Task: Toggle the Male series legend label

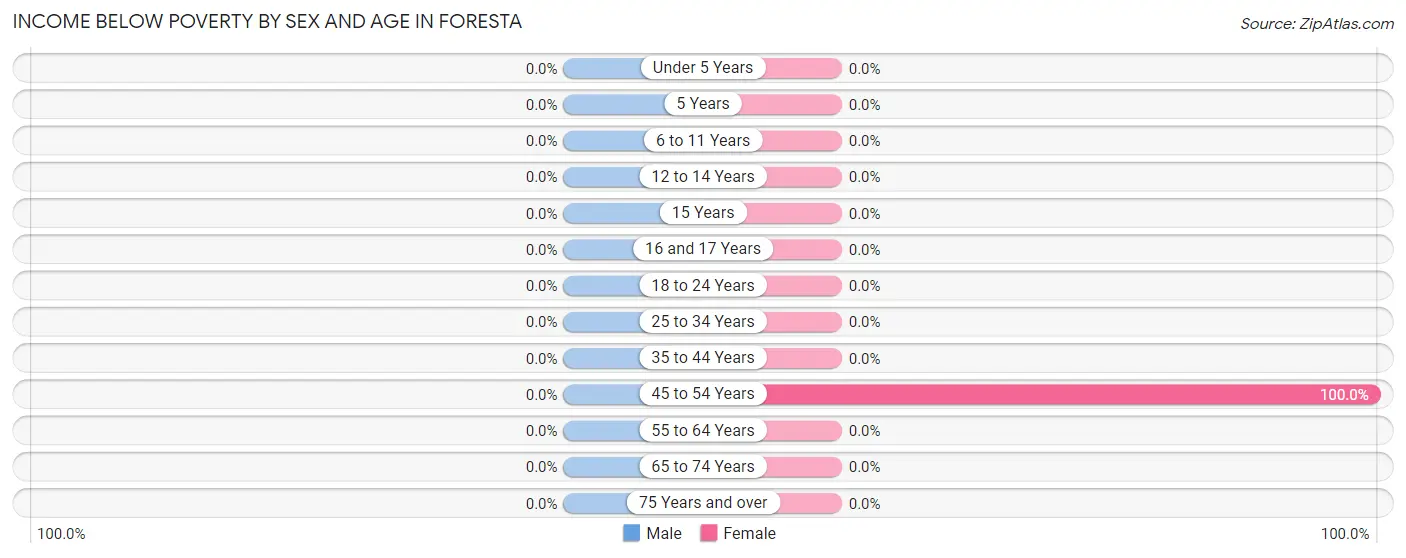Action: coord(664,534)
